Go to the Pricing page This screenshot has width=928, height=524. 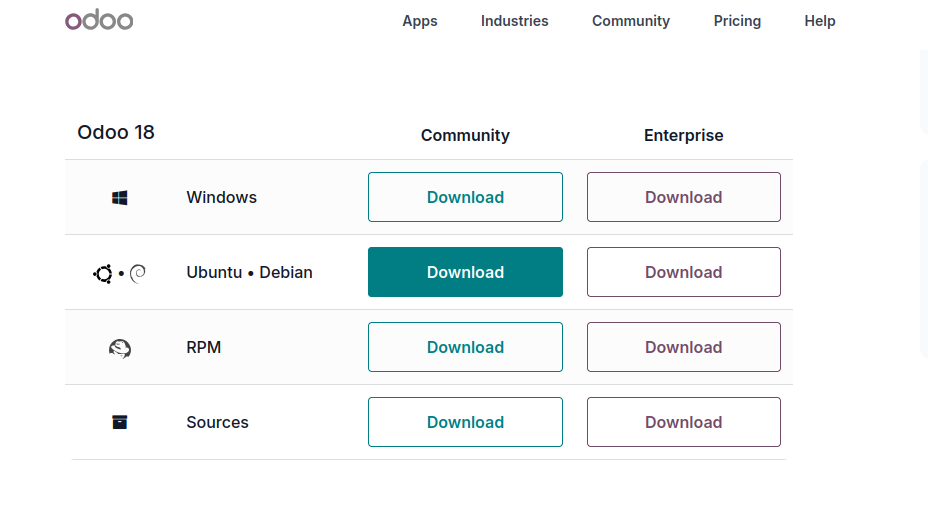click(737, 21)
